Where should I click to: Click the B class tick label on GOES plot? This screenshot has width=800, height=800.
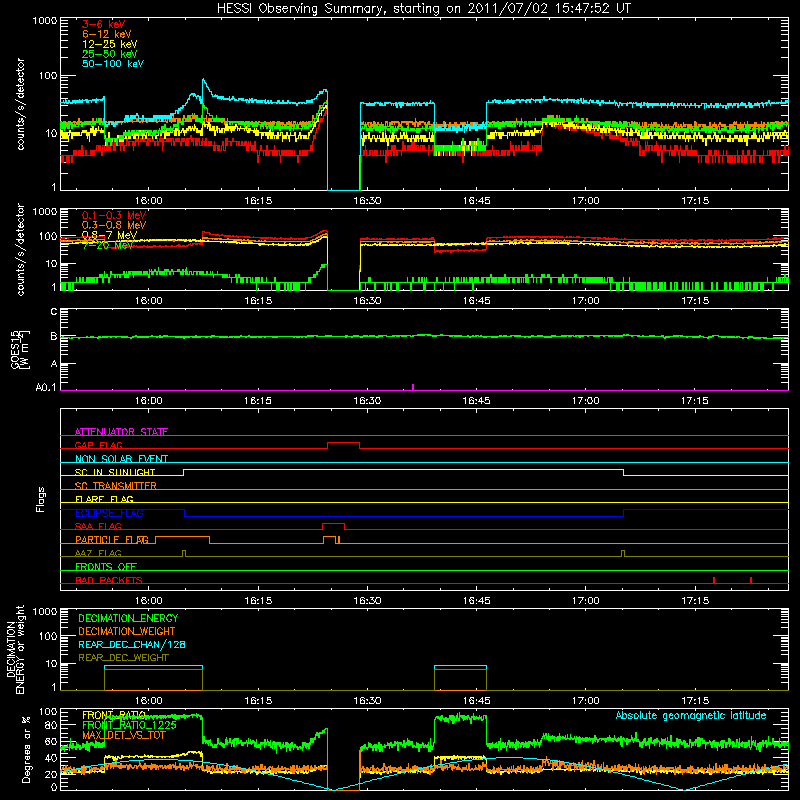click(54, 337)
